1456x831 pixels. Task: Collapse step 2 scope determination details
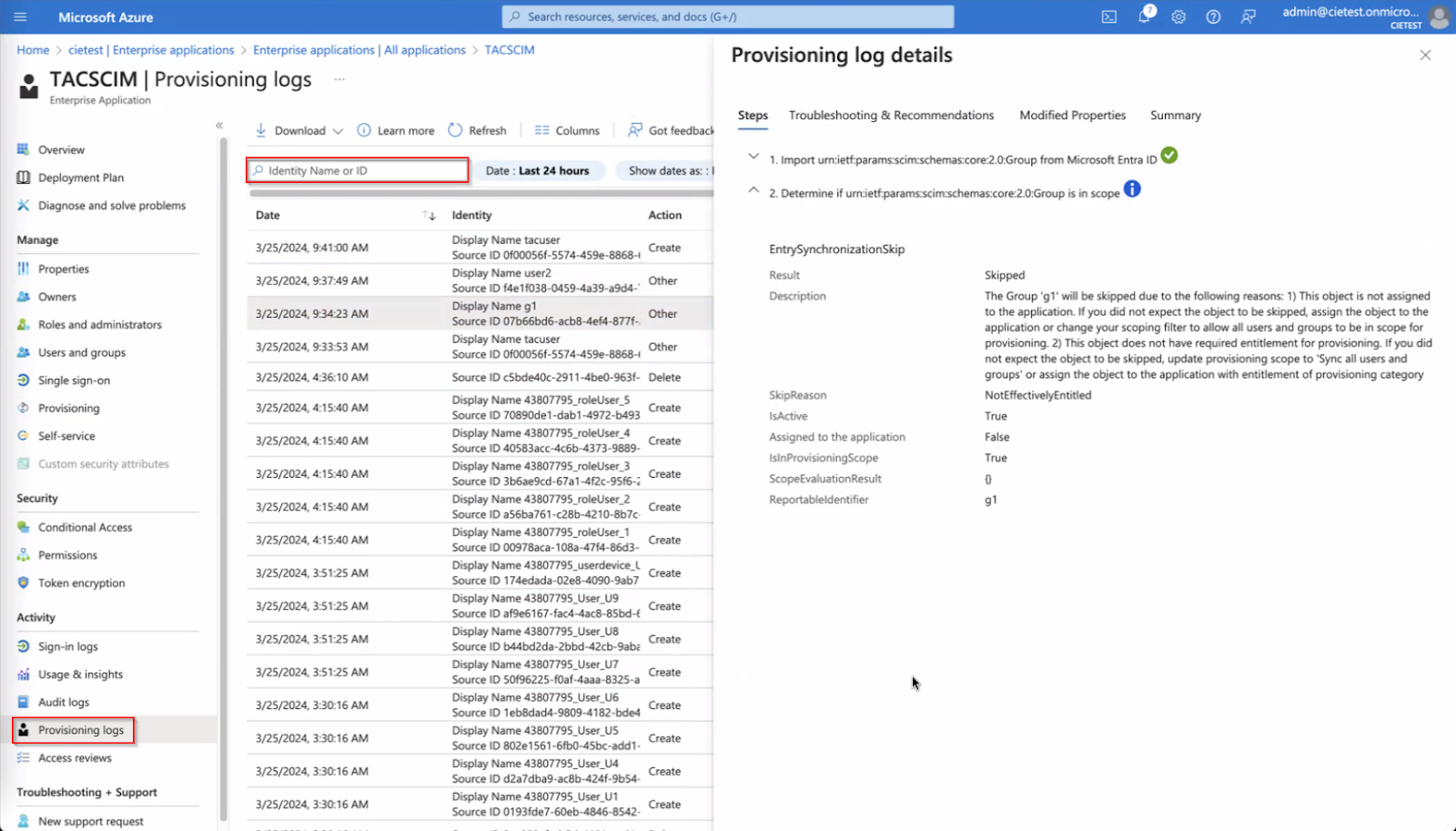point(753,189)
